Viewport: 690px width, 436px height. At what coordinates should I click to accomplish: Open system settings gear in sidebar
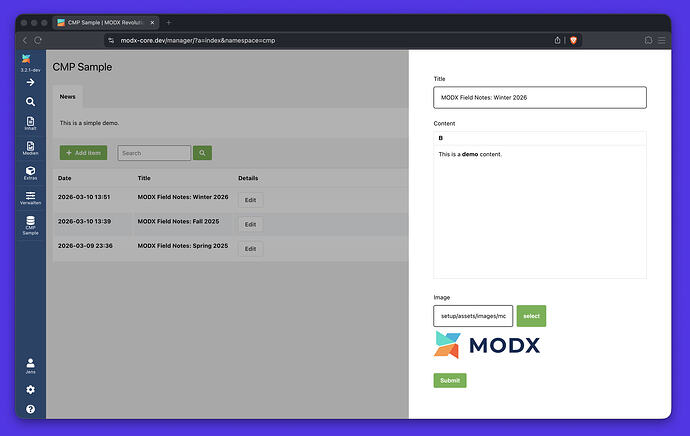(30, 389)
